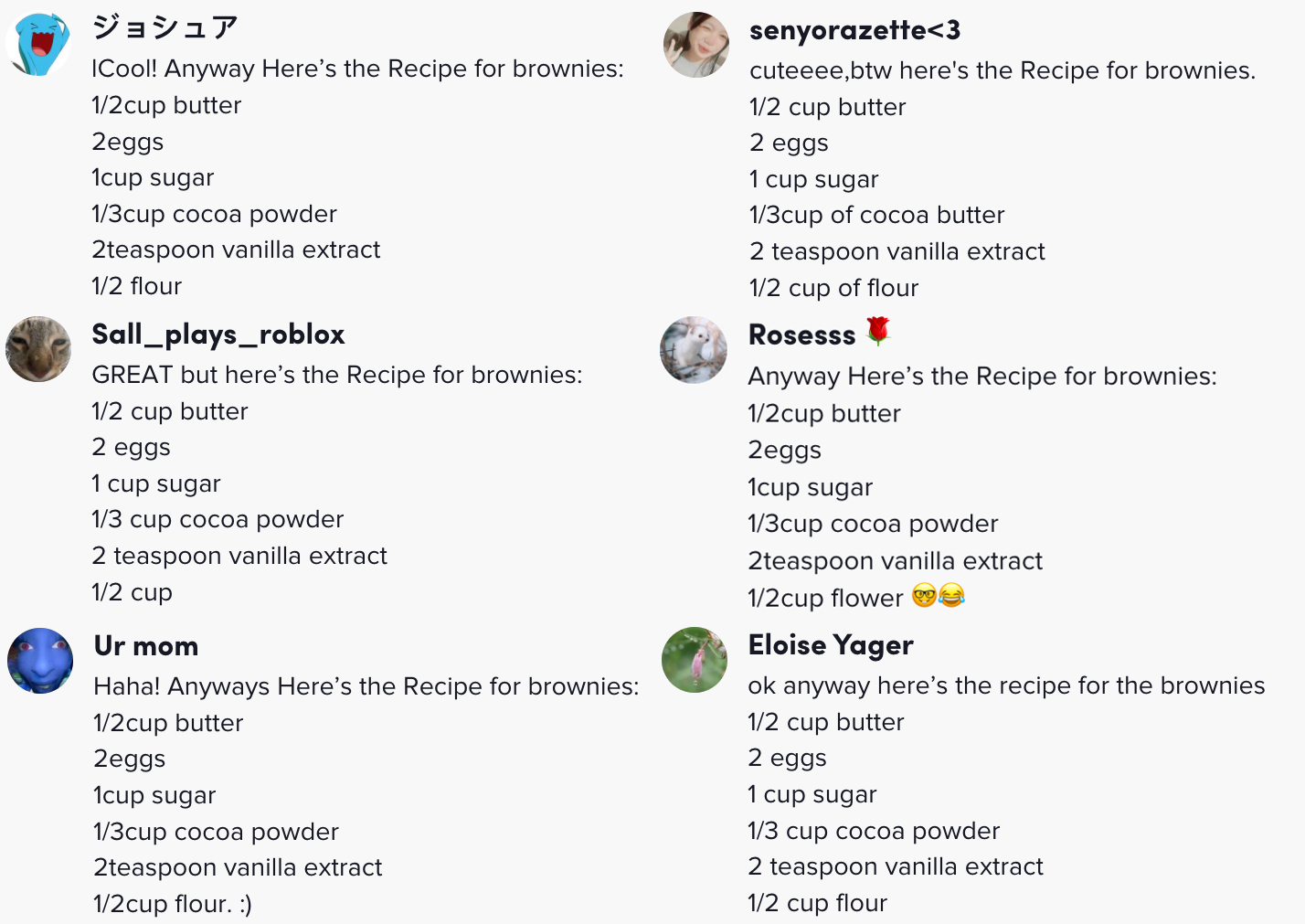Click the rose emoji beside Rosesss
The image size is (1305, 924).
(x=878, y=331)
